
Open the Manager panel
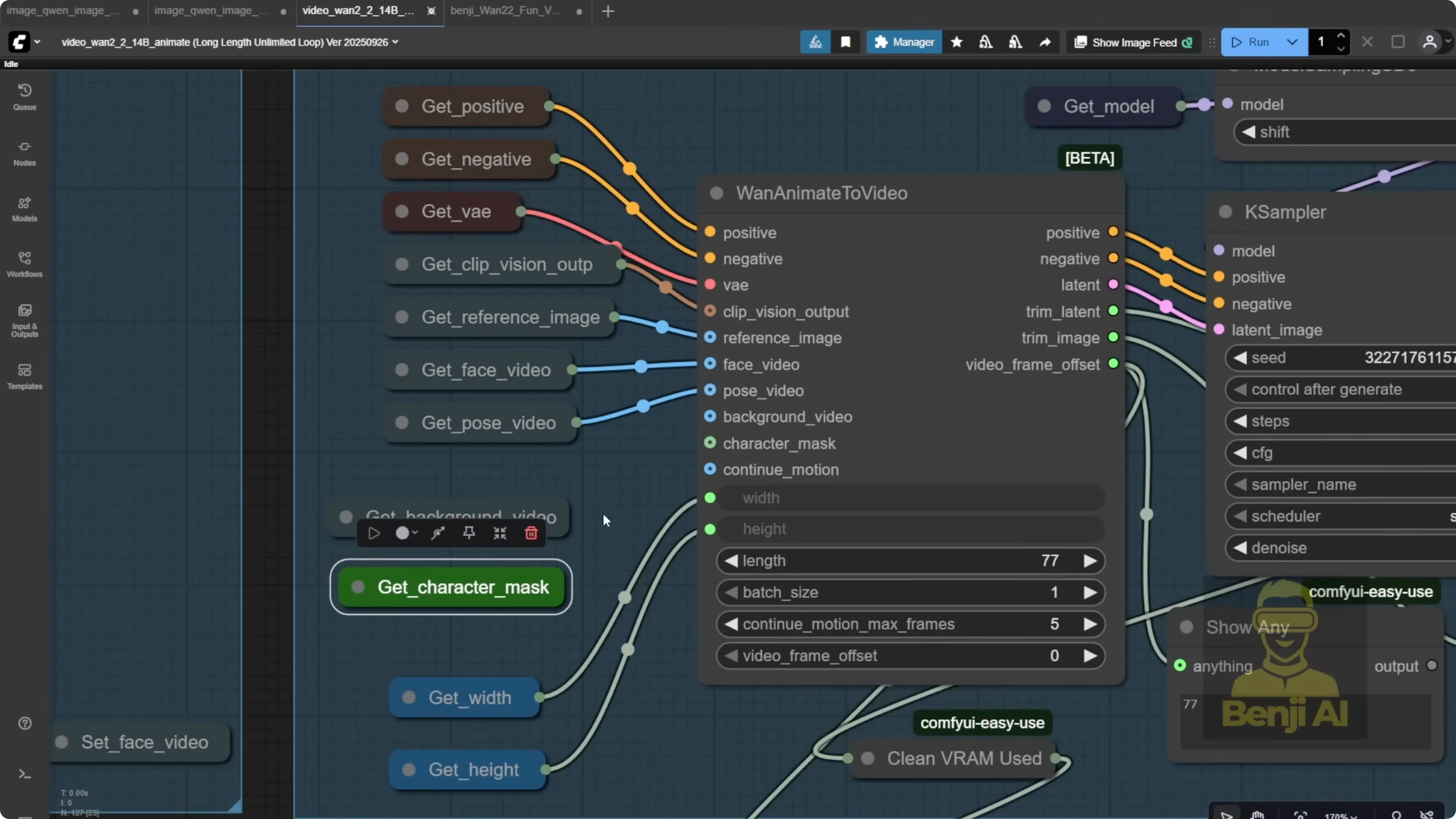903,42
